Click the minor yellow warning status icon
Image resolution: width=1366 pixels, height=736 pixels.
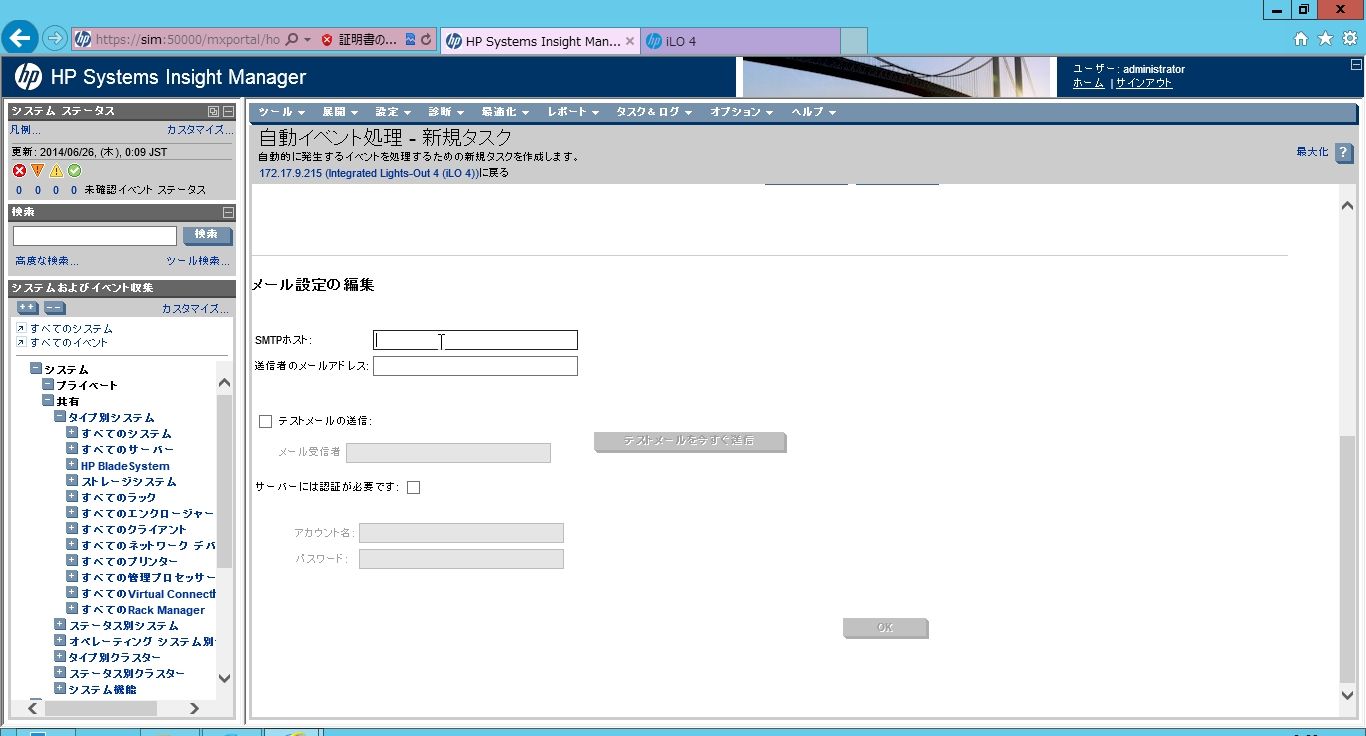tap(56, 171)
